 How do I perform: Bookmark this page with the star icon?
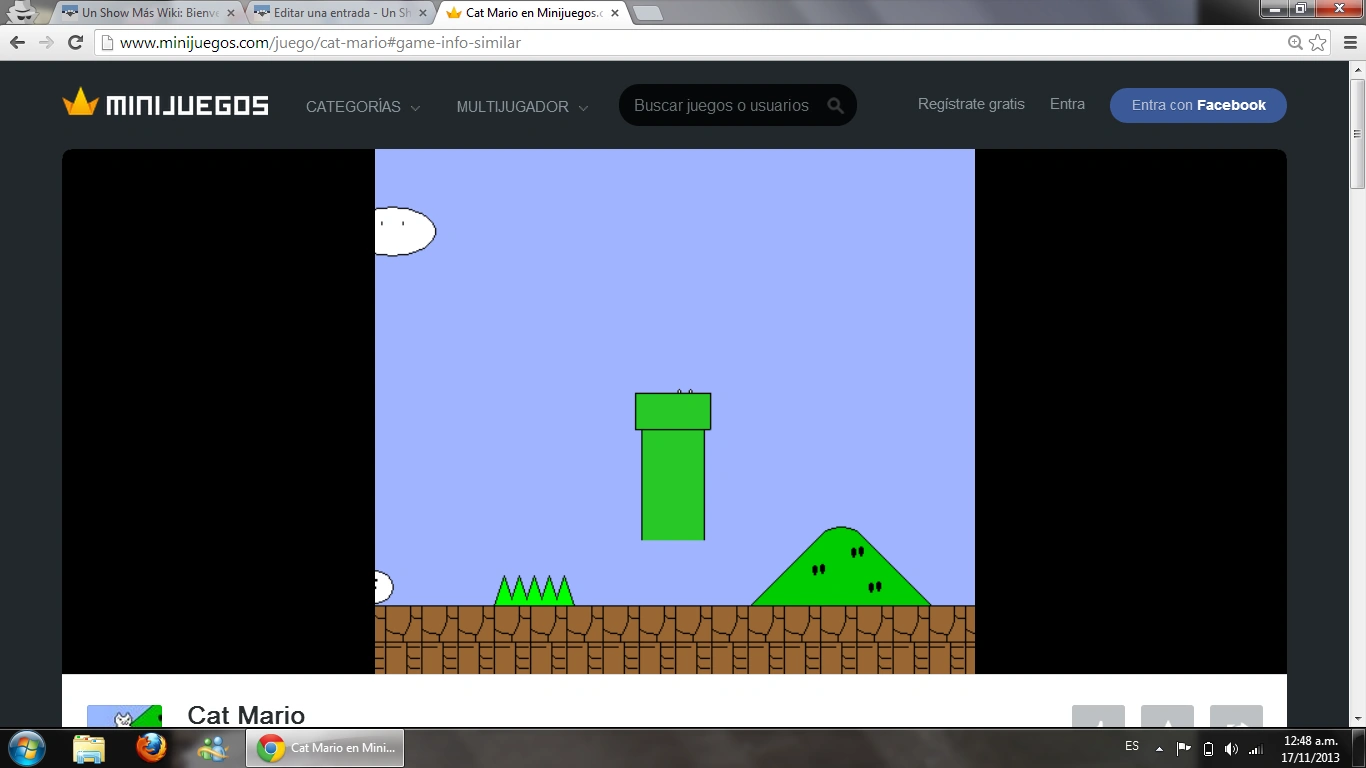point(1318,42)
